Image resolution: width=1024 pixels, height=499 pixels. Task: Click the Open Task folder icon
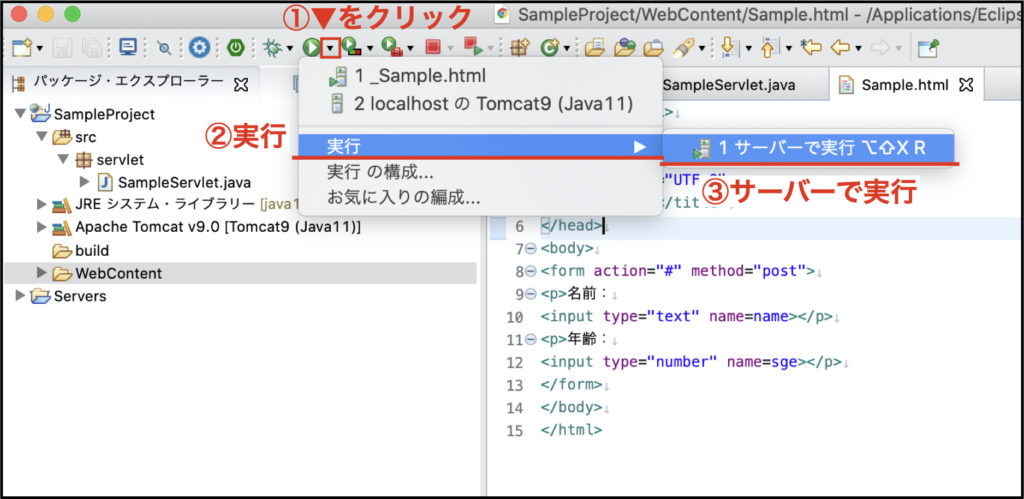pyautogui.click(x=625, y=47)
